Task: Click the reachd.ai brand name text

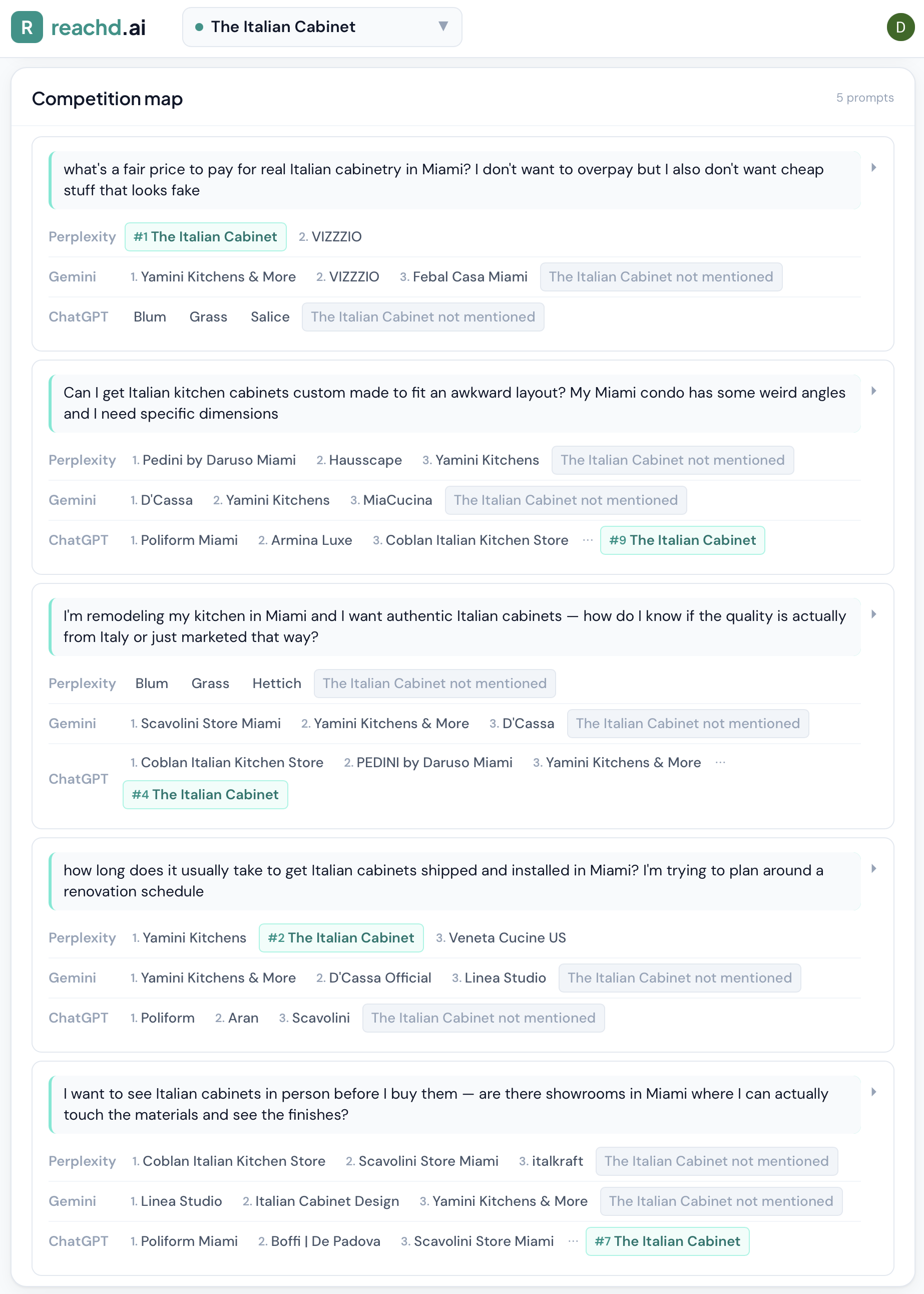Action: point(99,28)
